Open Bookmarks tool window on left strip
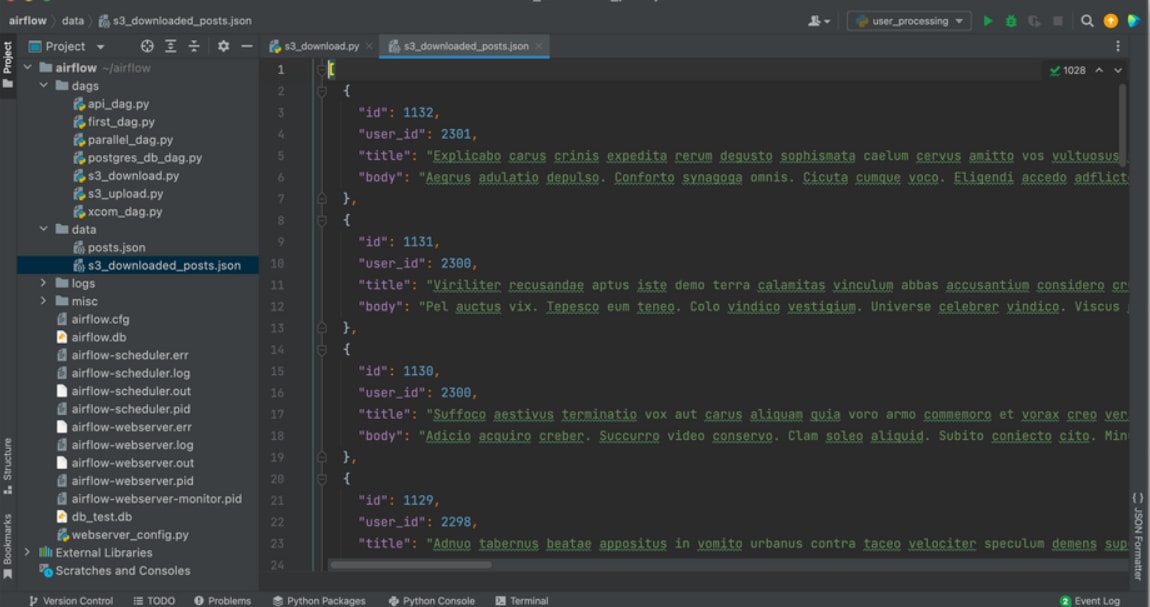The height and width of the screenshot is (607, 1150). (x=7, y=545)
